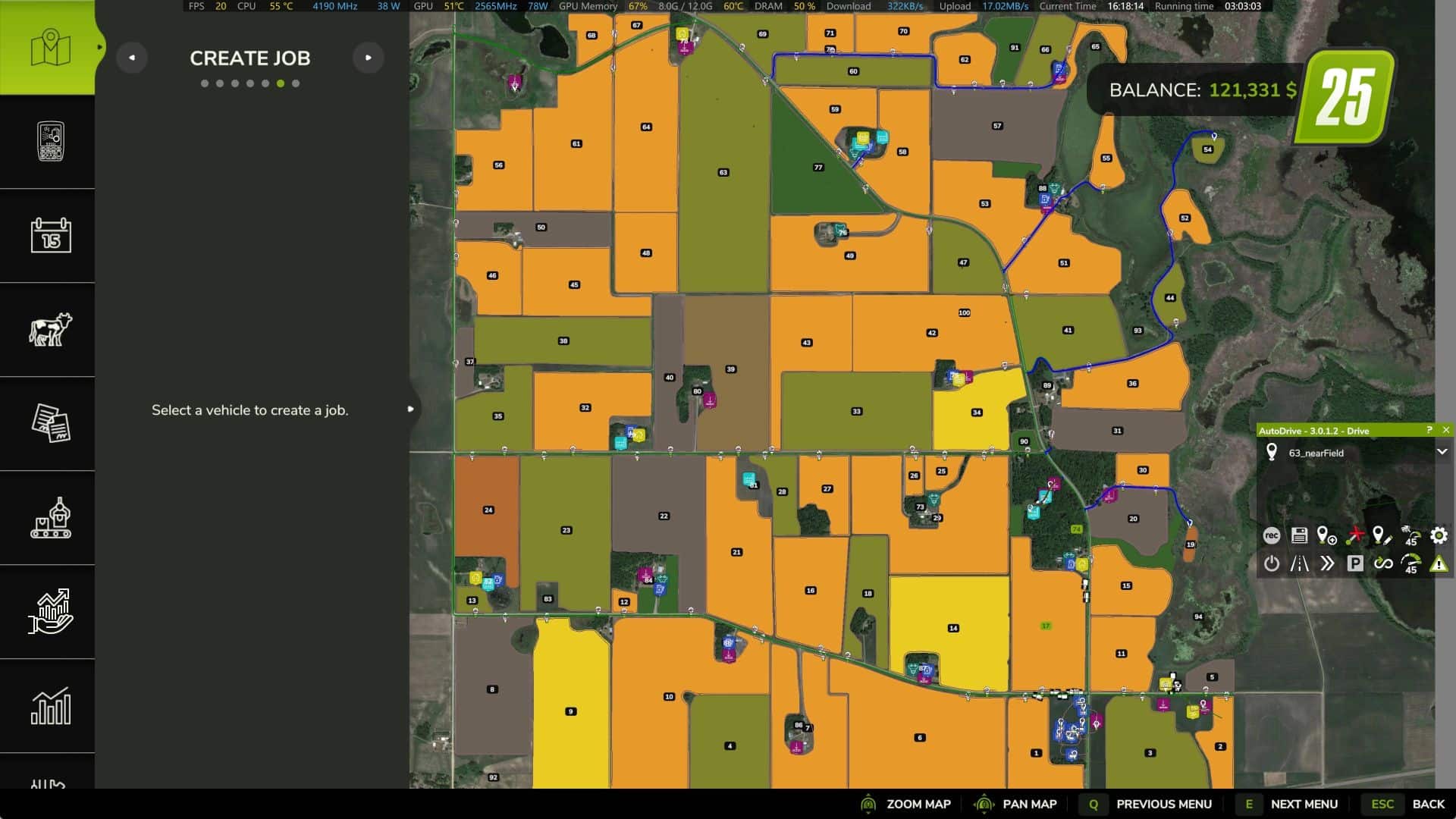The width and height of the screenshot is (1456, 819).
Task: Click the balance amount 121,331 $
Action: [x=1252, y=90]
